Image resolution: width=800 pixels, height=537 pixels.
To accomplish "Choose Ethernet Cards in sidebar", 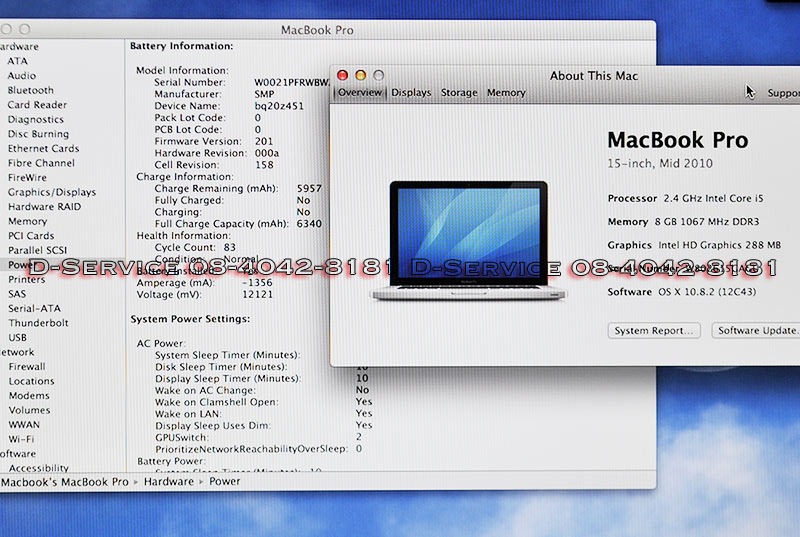I will tap(43, 148).
